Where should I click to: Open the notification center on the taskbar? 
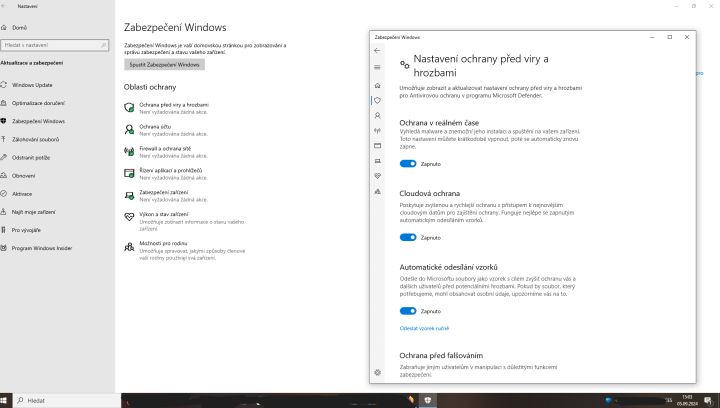tap(708, 400)
